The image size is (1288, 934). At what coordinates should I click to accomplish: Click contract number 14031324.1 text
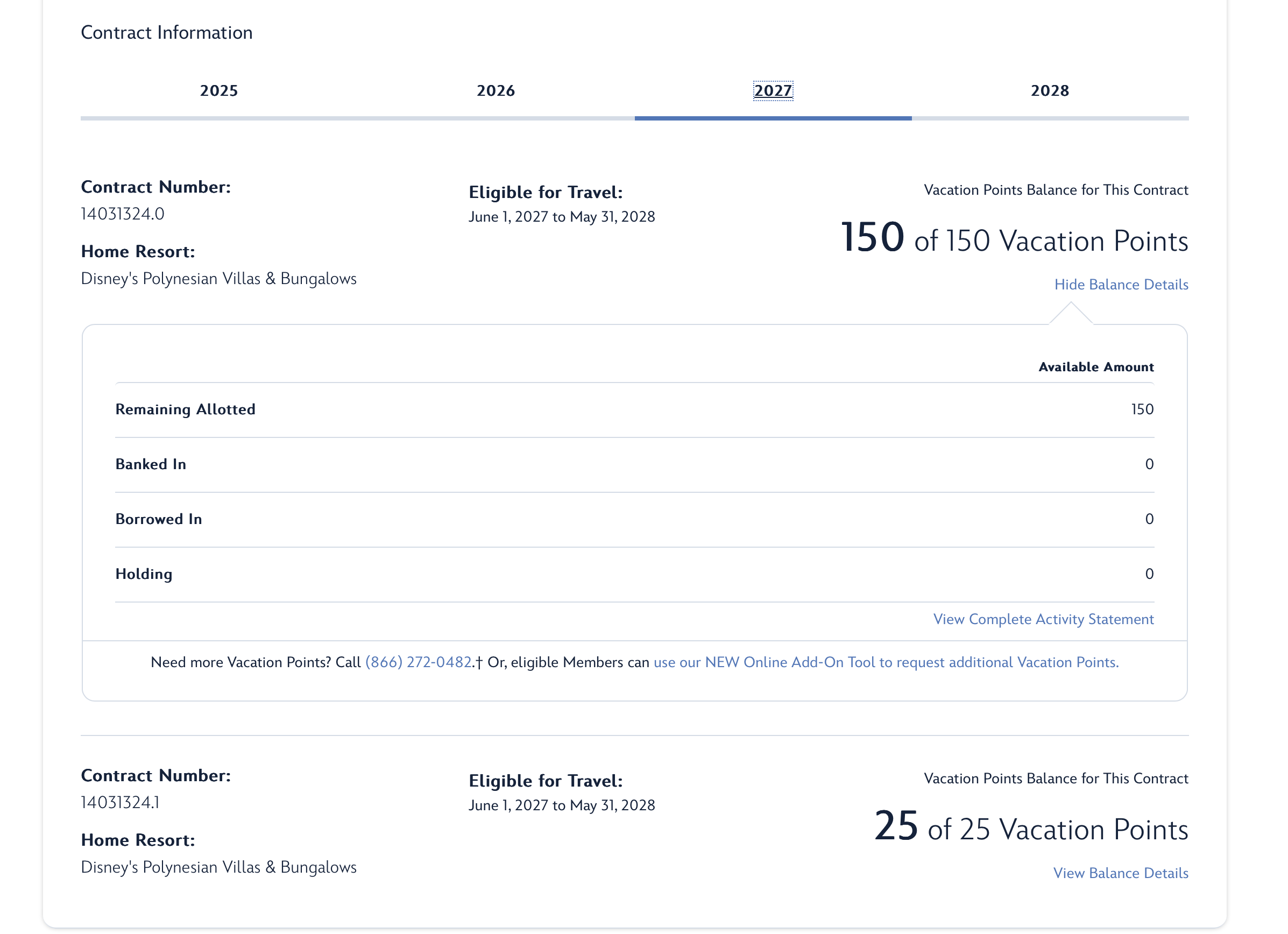click(121, 802)
